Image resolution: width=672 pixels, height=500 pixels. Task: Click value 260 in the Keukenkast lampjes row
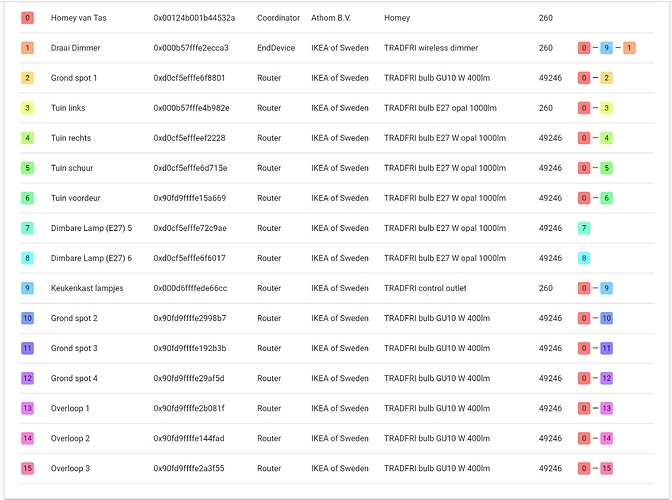[x=546, y=288]
